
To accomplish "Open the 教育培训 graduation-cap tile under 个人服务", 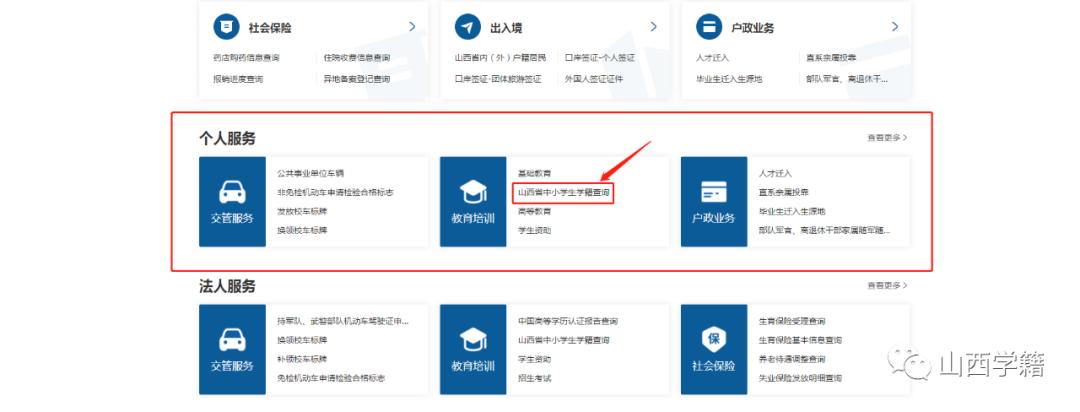I will click(x=473, y=201).
